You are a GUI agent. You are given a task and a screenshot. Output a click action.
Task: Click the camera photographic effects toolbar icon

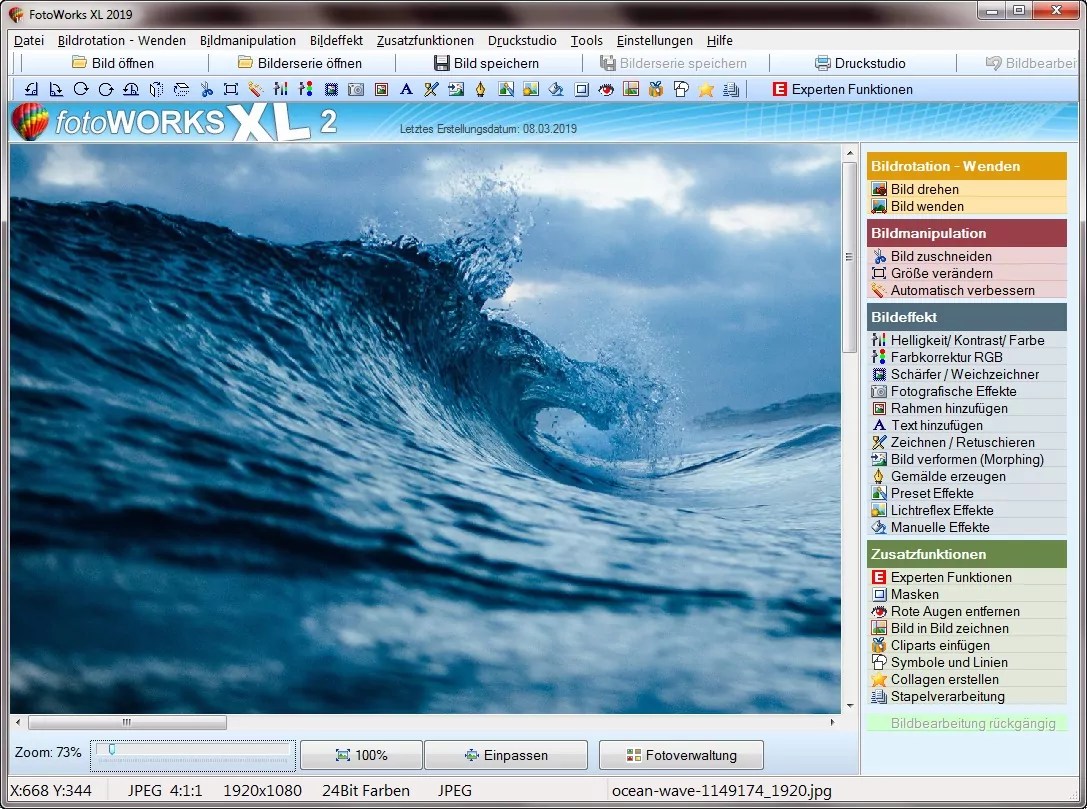tap(356, 89)
